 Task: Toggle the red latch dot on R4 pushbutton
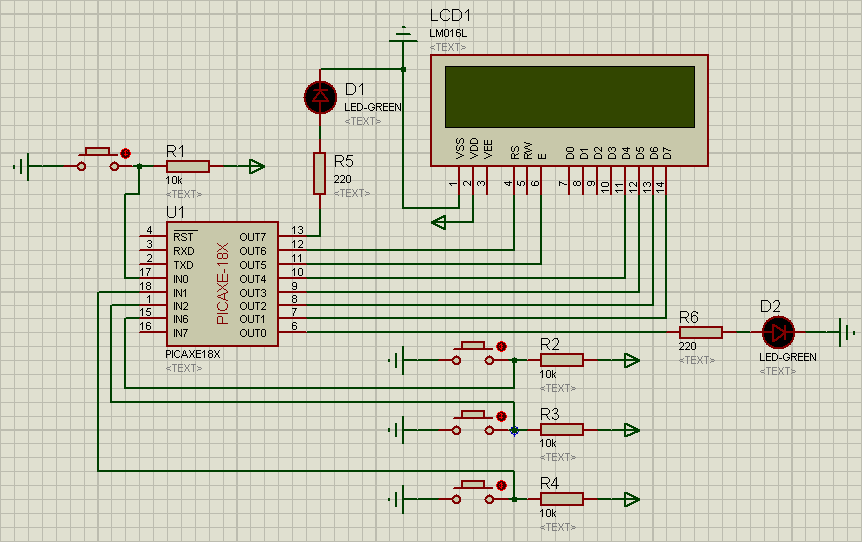(501, 485)
